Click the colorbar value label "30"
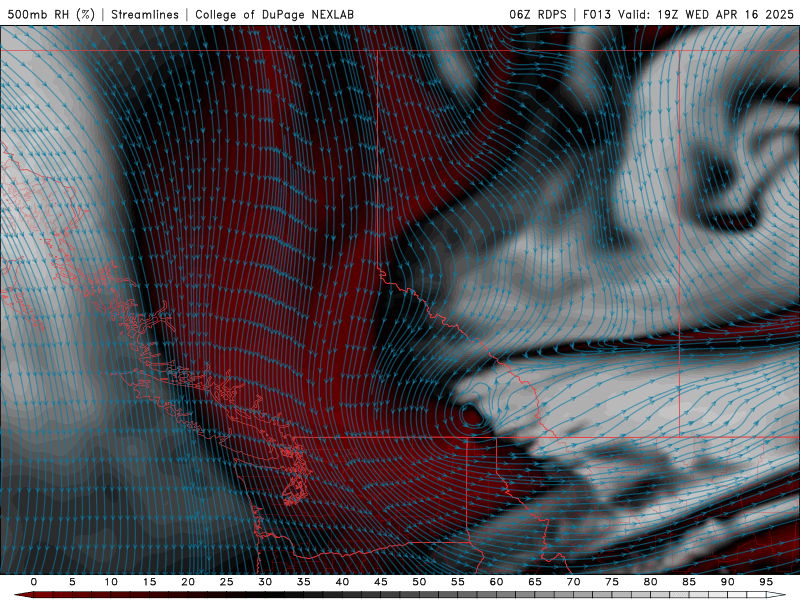Image resolution: width=800 pixels, height=600 pixels. pyautogui.click(x=265, y=582)
